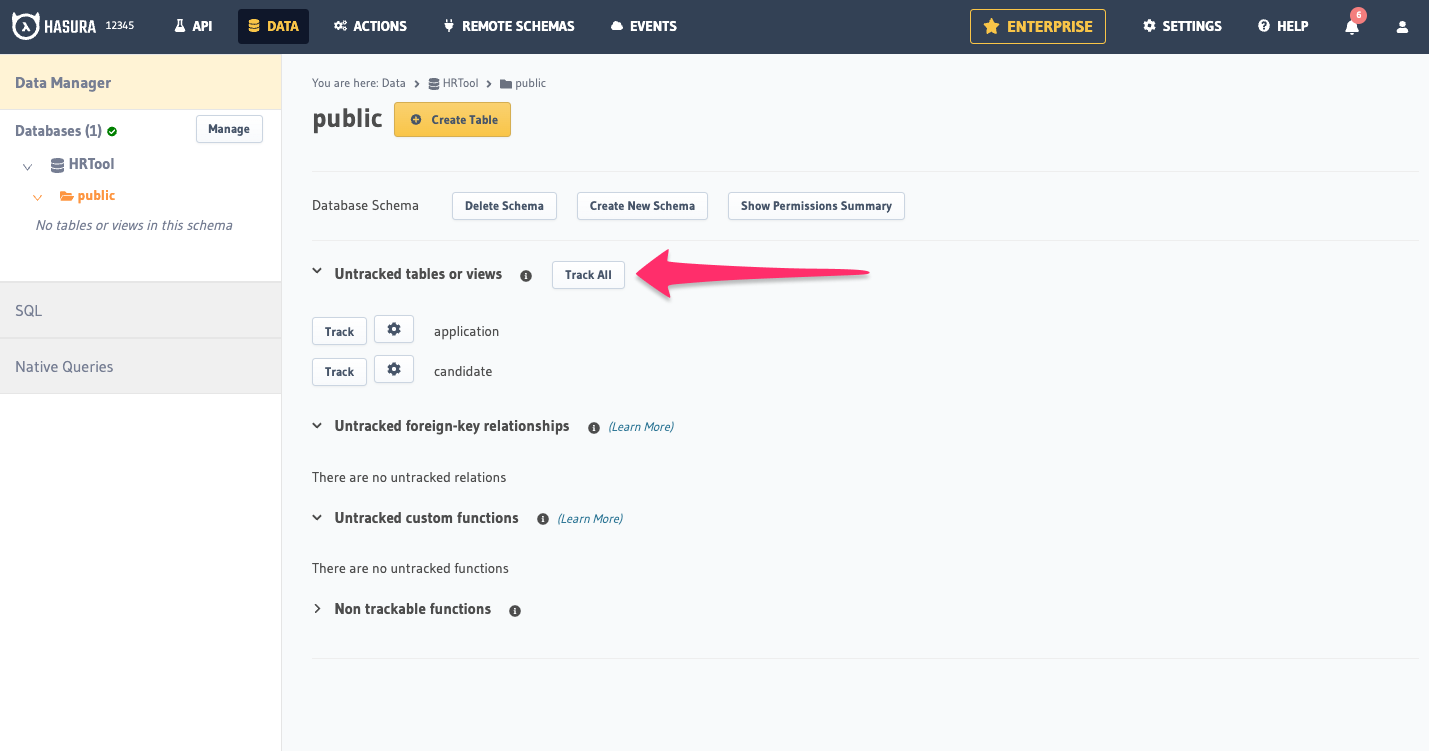Open Learn More link for foreign-key relationships

(x=641, y=427)
